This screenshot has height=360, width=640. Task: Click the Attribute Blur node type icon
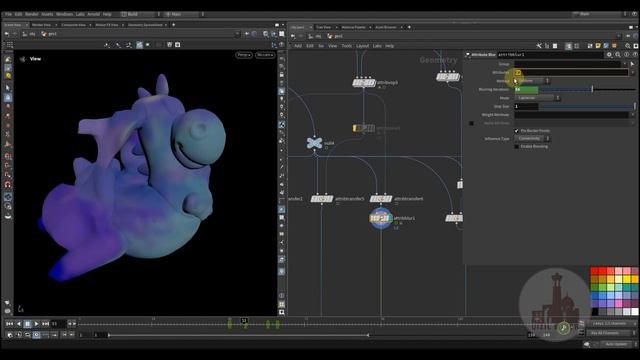point(468,55)
